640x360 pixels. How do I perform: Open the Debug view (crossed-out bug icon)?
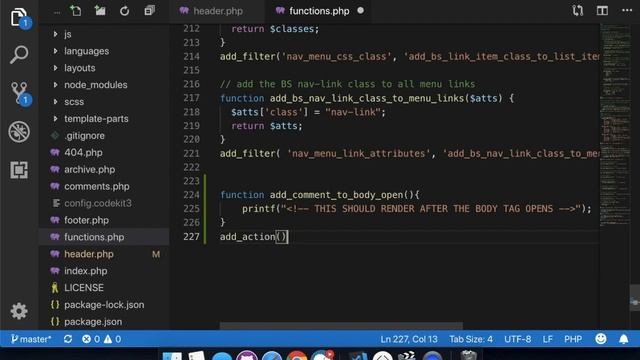(19, 131)
